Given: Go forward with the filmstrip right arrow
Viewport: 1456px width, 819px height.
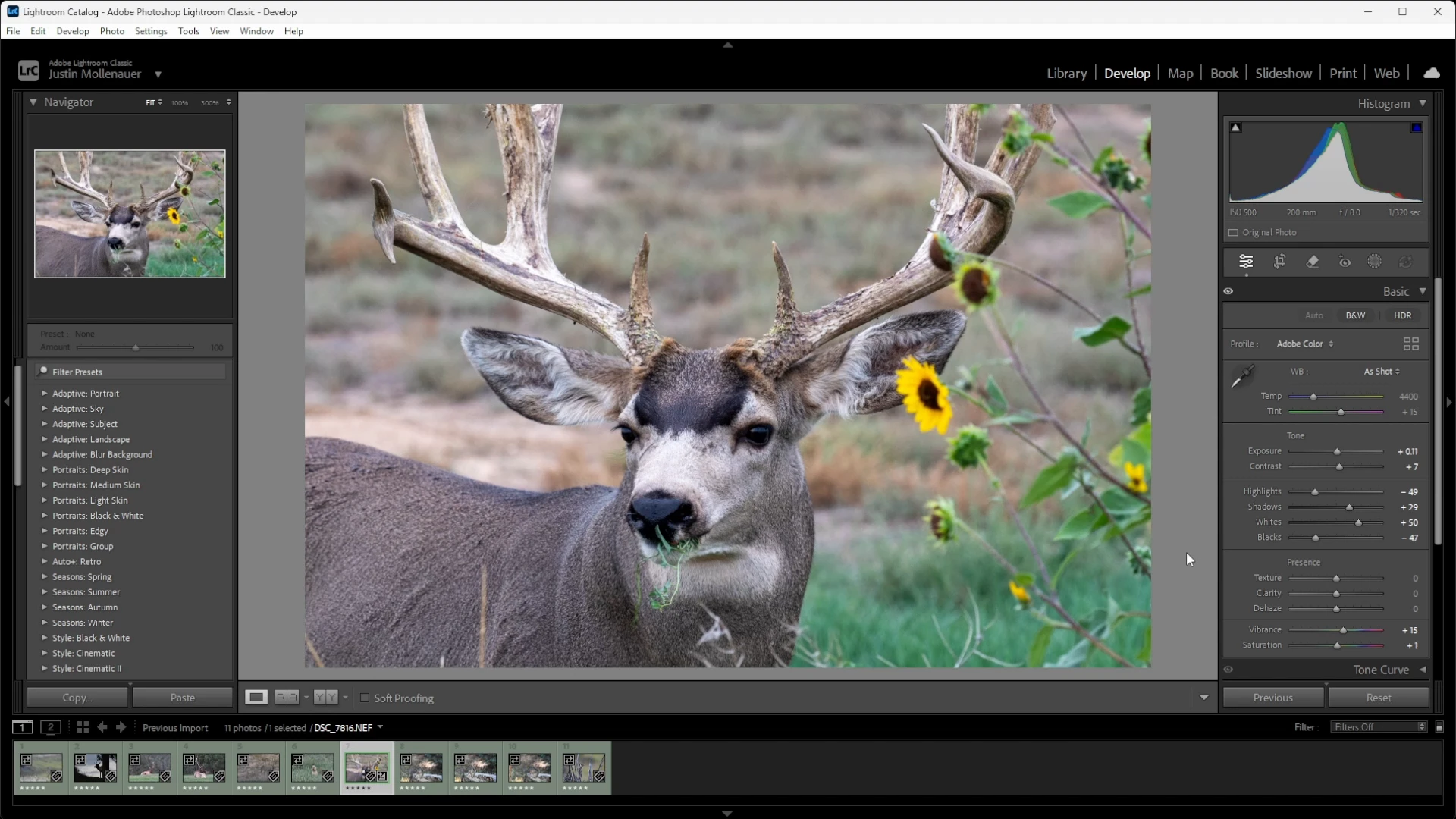Looking at the screenshot, I should [x=121, y=727].
